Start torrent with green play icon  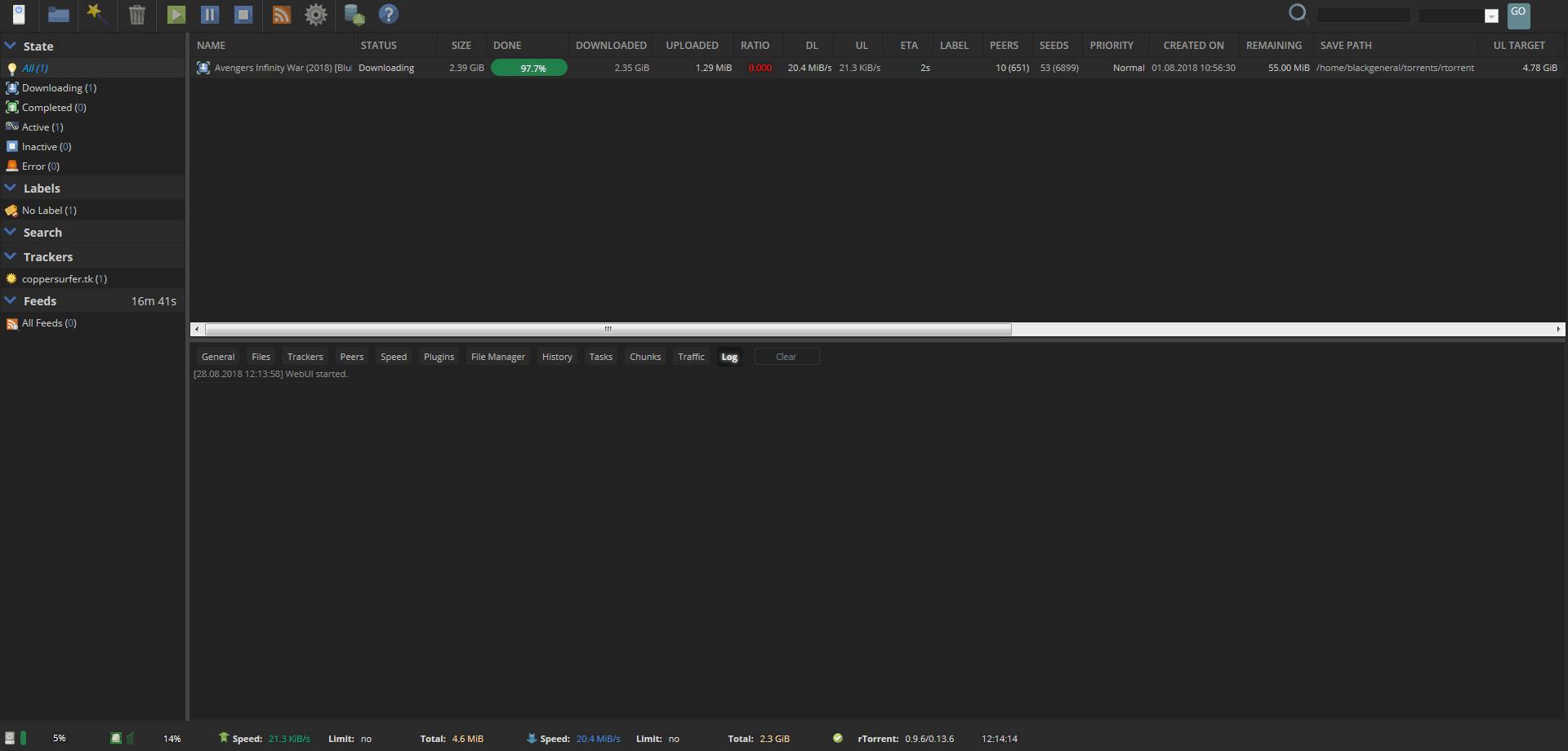coord(176,15)
